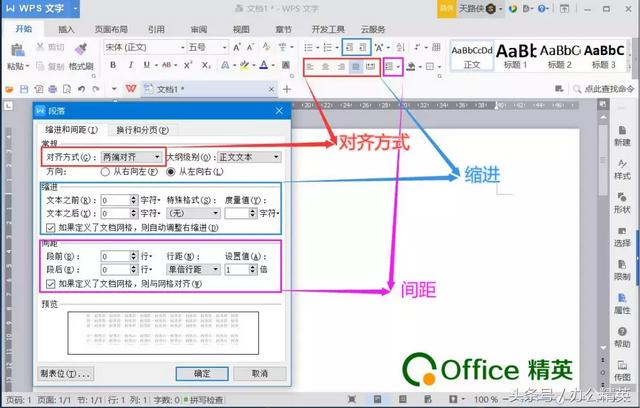Click the Save icon in quick toolbar
Image resolution: width=640 pixels, height=408 pixels.
click(24, 89)
